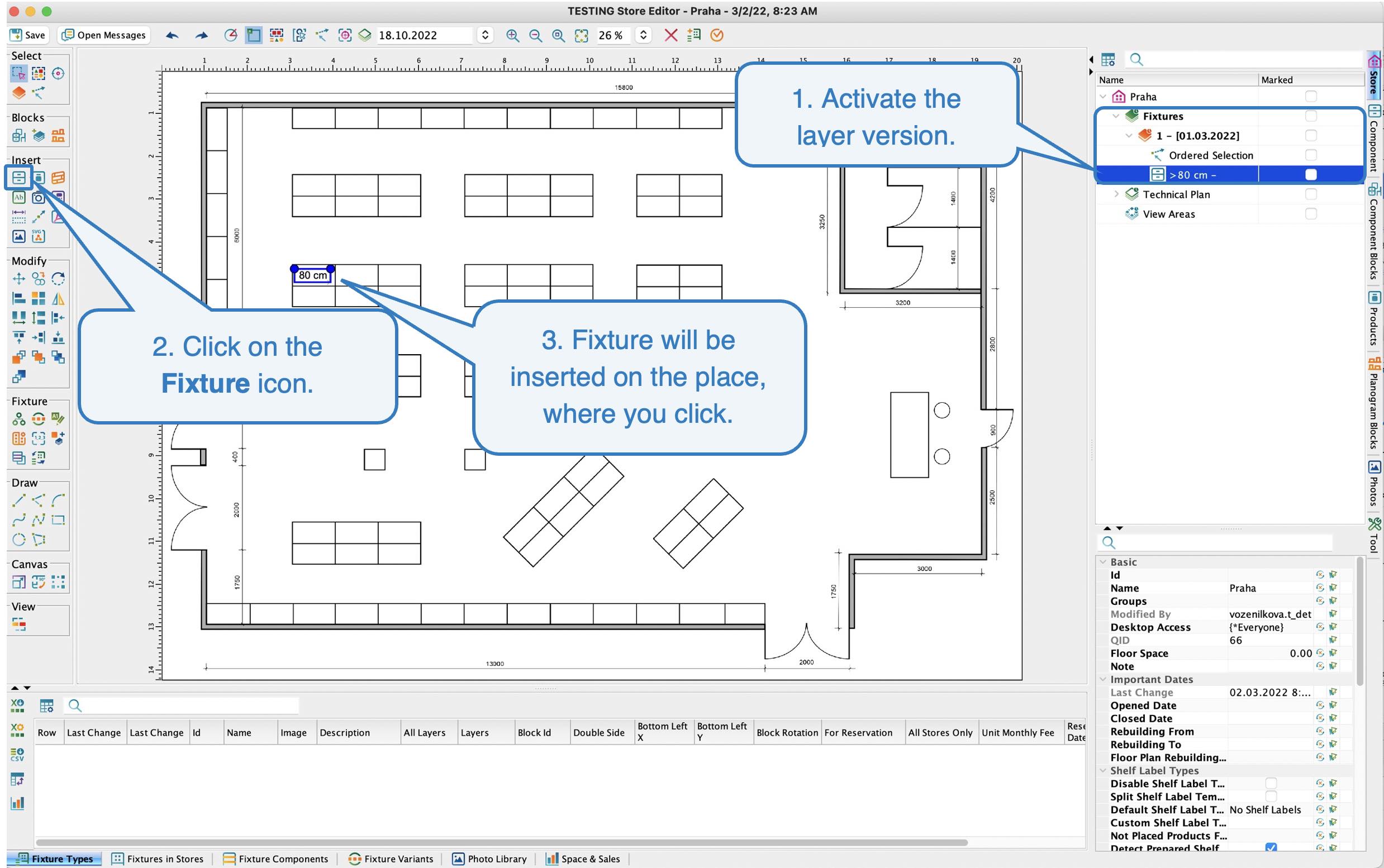Click the Insert SVG icon

click(39, 236)
